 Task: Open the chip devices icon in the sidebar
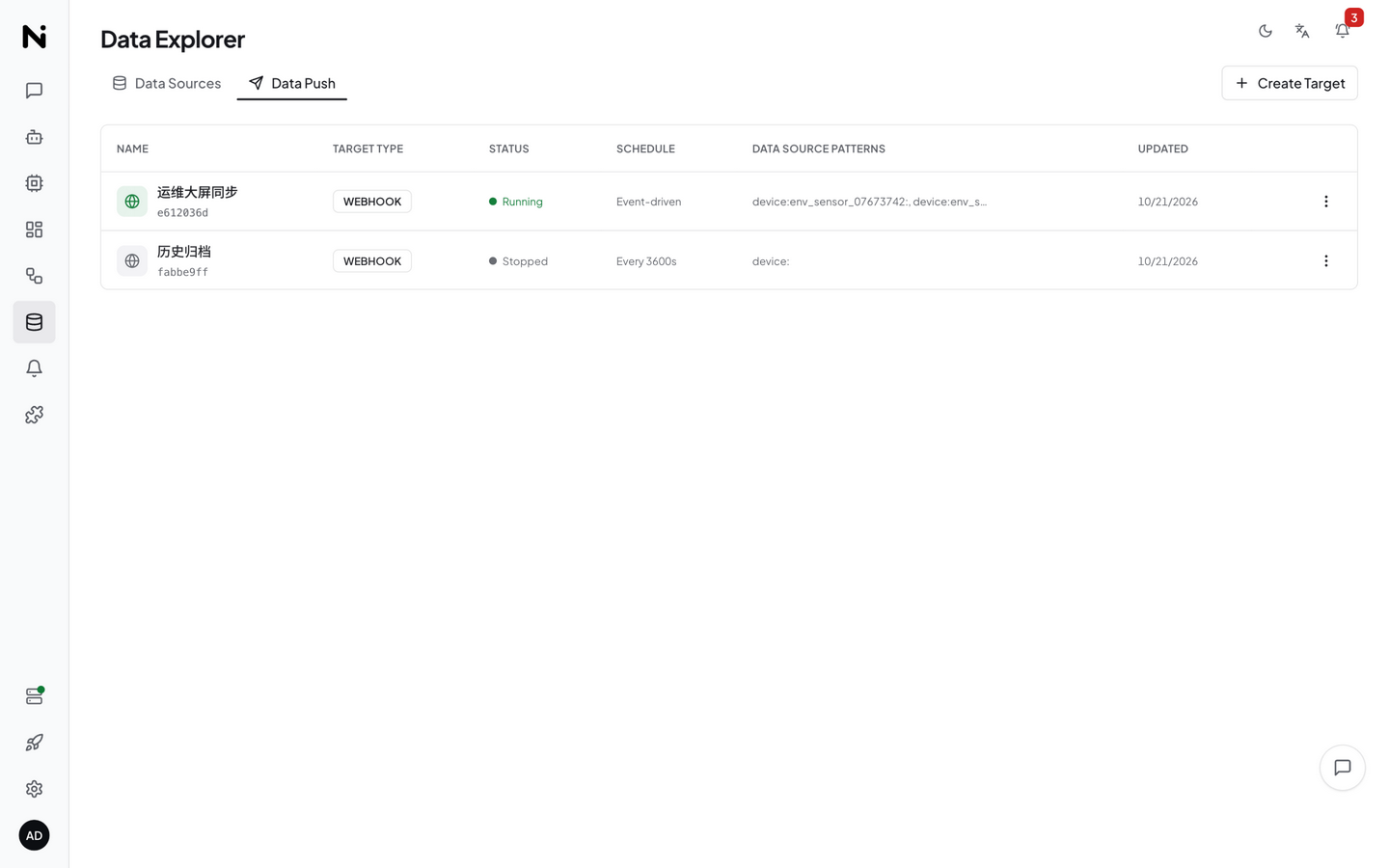coord(34,183)
